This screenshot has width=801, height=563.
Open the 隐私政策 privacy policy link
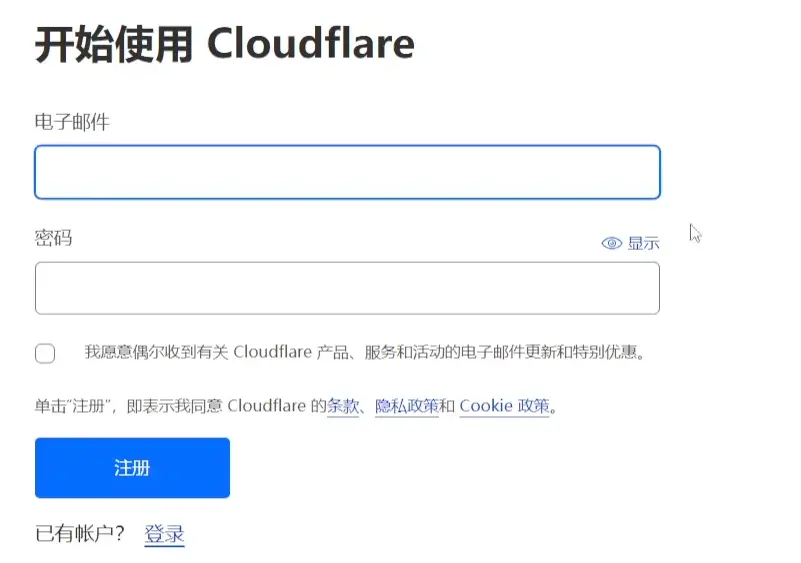pos(407,406)
